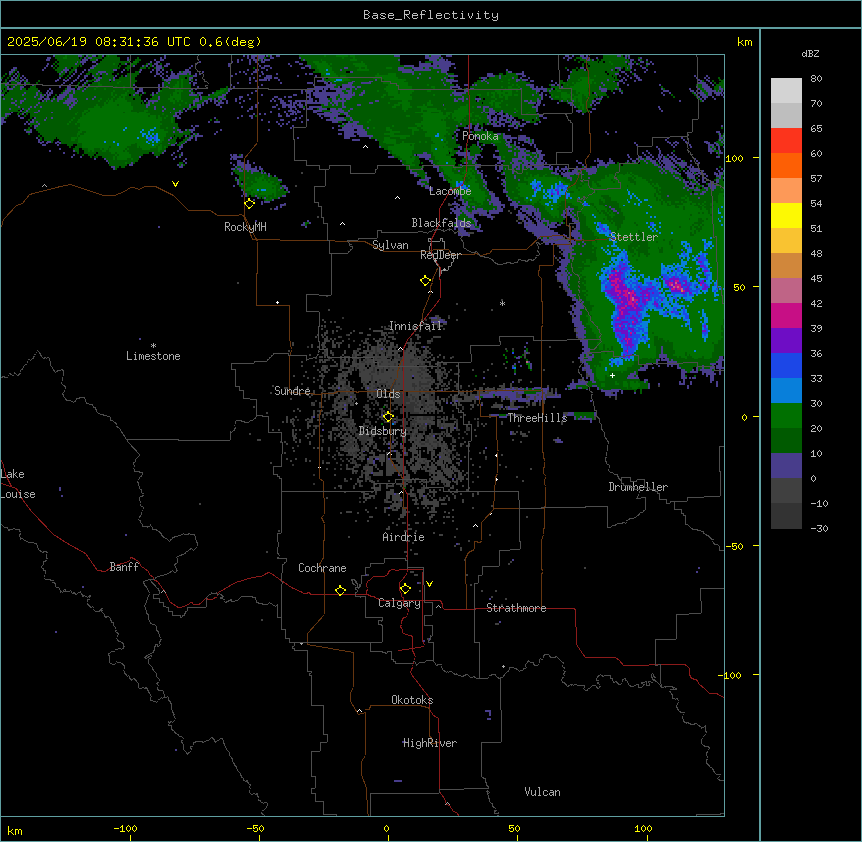The image size is (862, 842).
Task: Click the ThreeHills label
Action: click(537, 418)
